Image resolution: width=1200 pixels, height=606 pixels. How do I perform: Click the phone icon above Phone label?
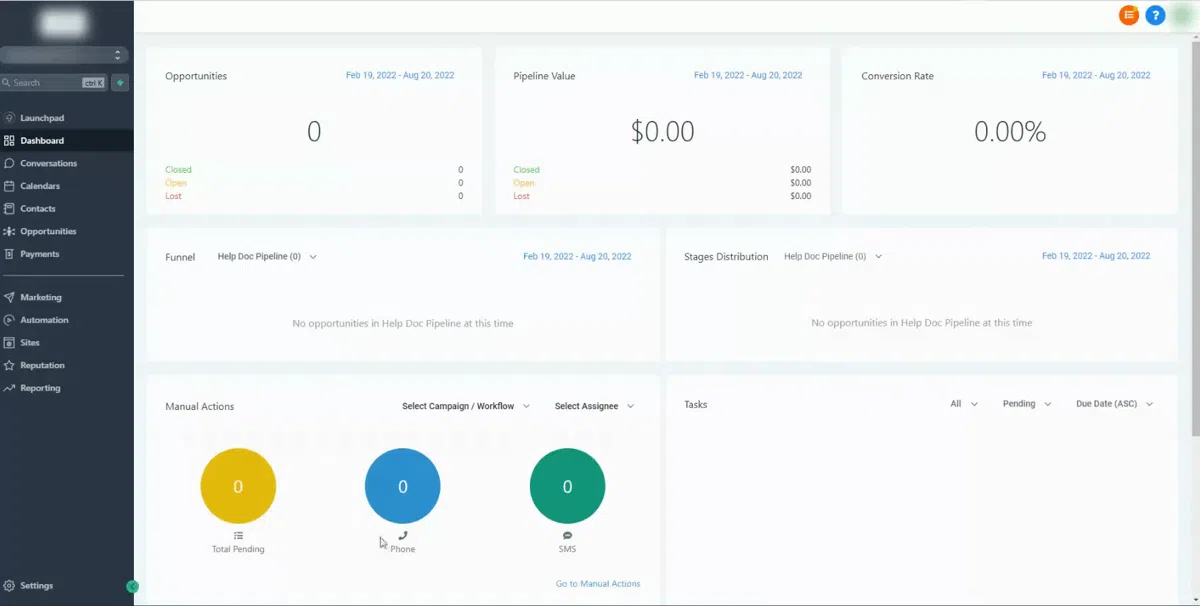pyautogui.click(x=403, y=535)
